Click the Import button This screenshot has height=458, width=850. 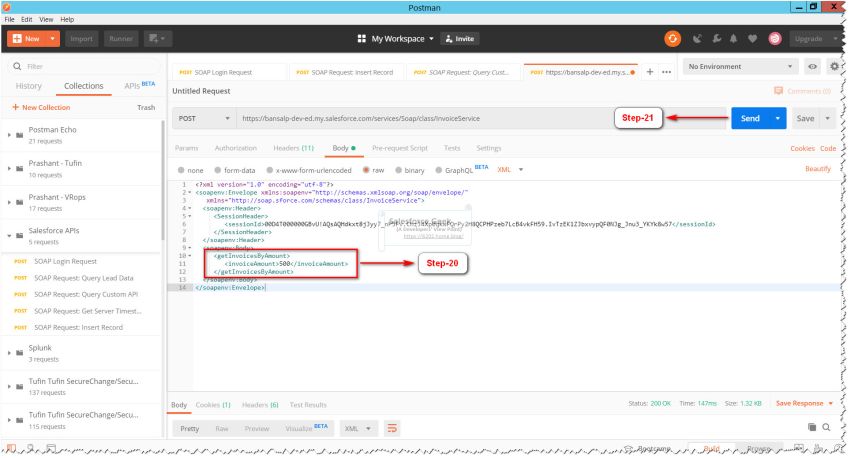tap(81, 38)
